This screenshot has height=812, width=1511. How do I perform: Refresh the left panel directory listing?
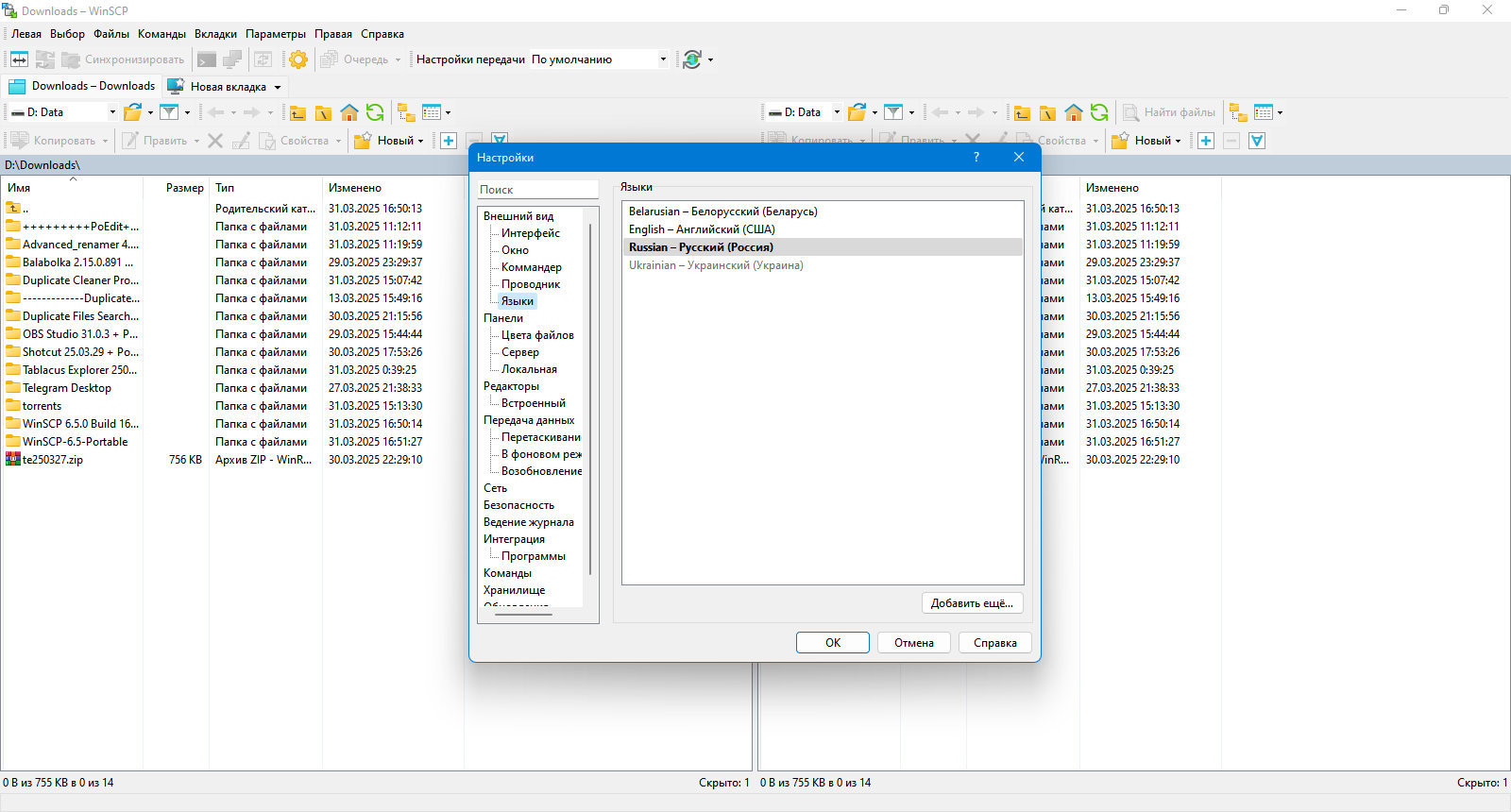point(375,112)
